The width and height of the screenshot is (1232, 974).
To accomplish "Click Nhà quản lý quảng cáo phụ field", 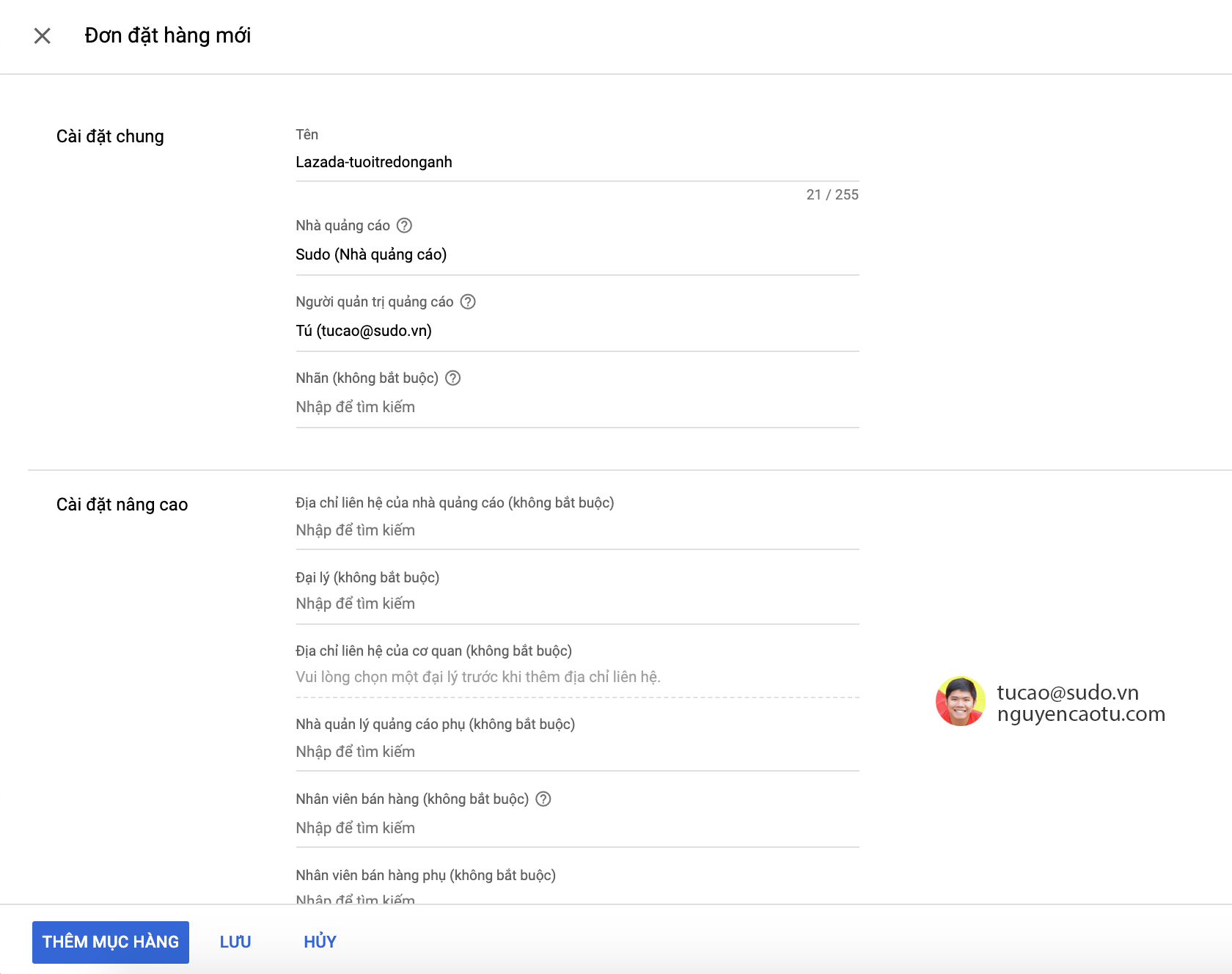I will pyautogui.click(x=576, y=753).
